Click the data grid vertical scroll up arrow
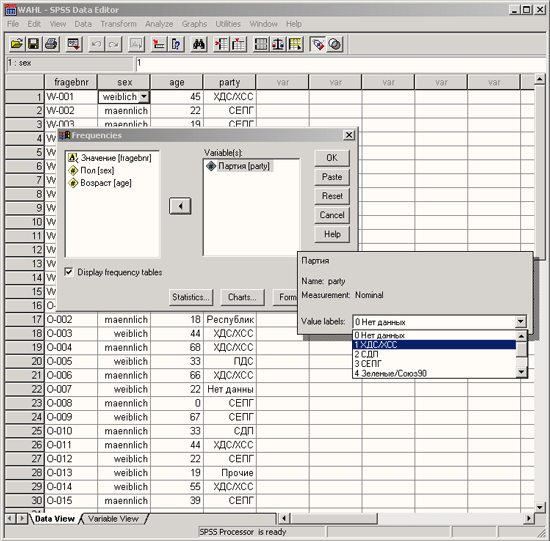 tap(539, 79)
